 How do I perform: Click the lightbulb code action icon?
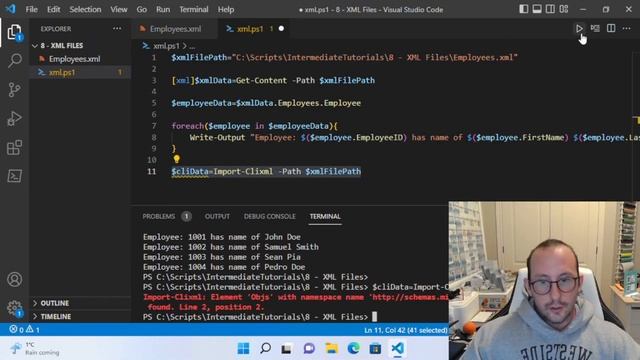tap(176, 159)
